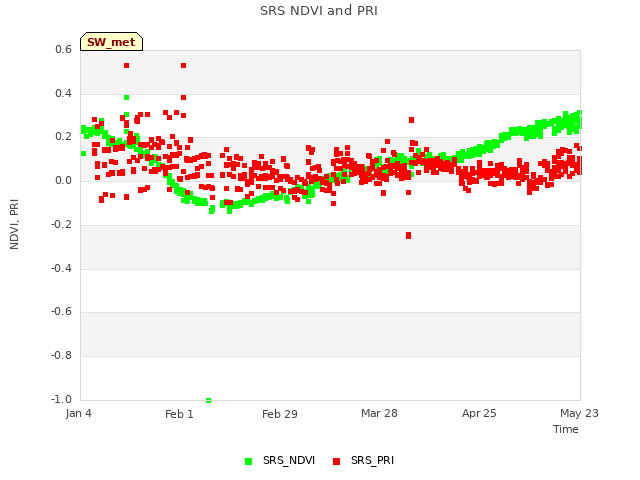Screen dimensions: 640x480
Task: Click the NDVI, PRI y-axis title
Action: [x=14, y=224]
